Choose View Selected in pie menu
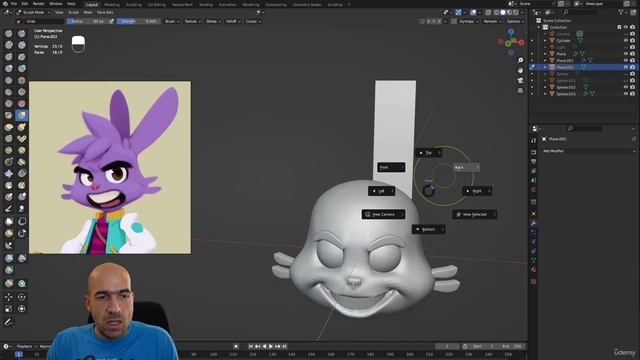 tap(474, 214)
